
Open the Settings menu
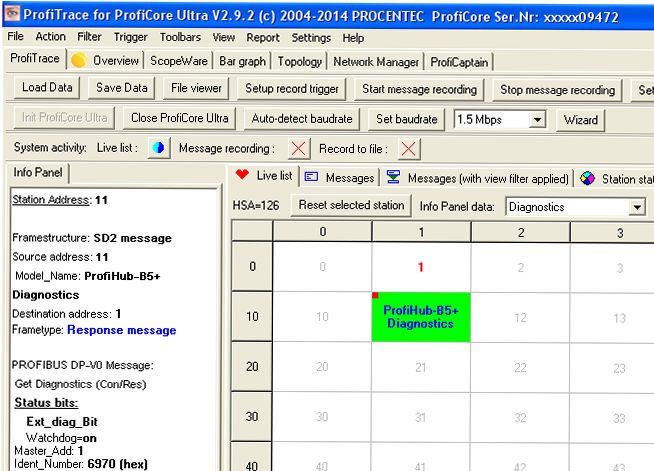(x=311, y=38)
